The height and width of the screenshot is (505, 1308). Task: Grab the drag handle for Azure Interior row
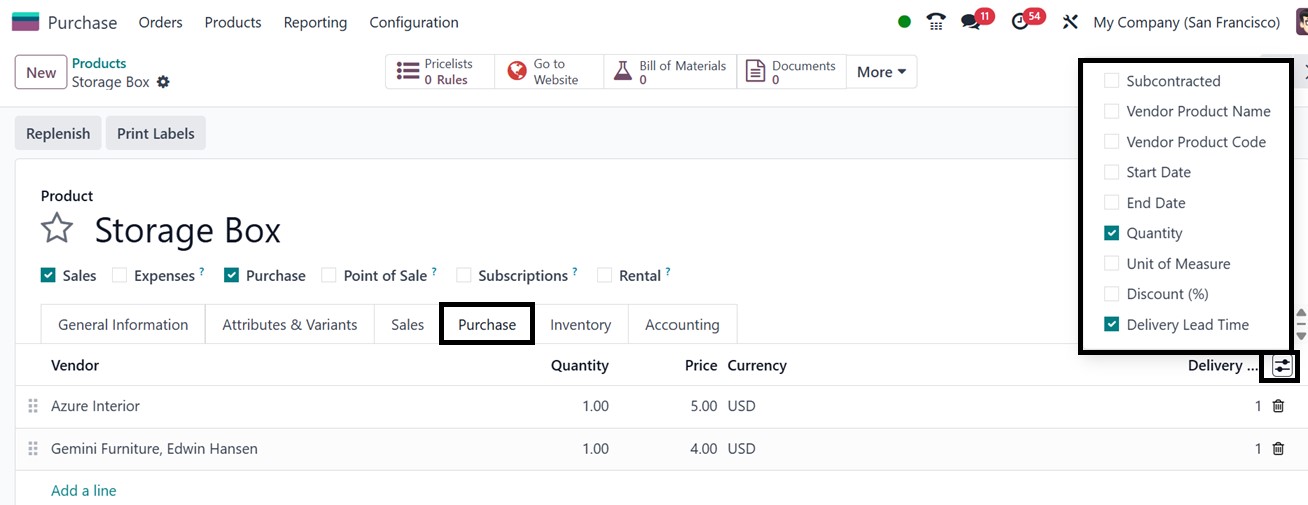coord(33,406)
